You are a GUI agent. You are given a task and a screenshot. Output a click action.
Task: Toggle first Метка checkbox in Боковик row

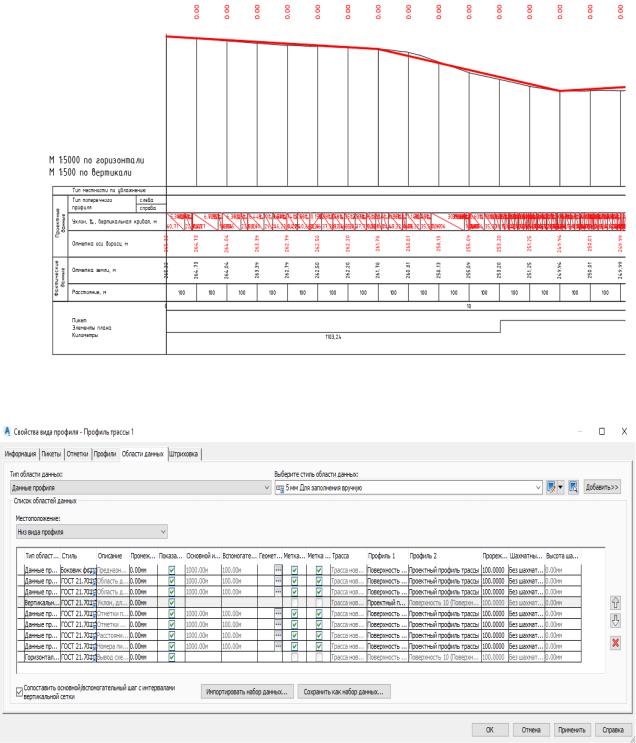pos(294,570)
